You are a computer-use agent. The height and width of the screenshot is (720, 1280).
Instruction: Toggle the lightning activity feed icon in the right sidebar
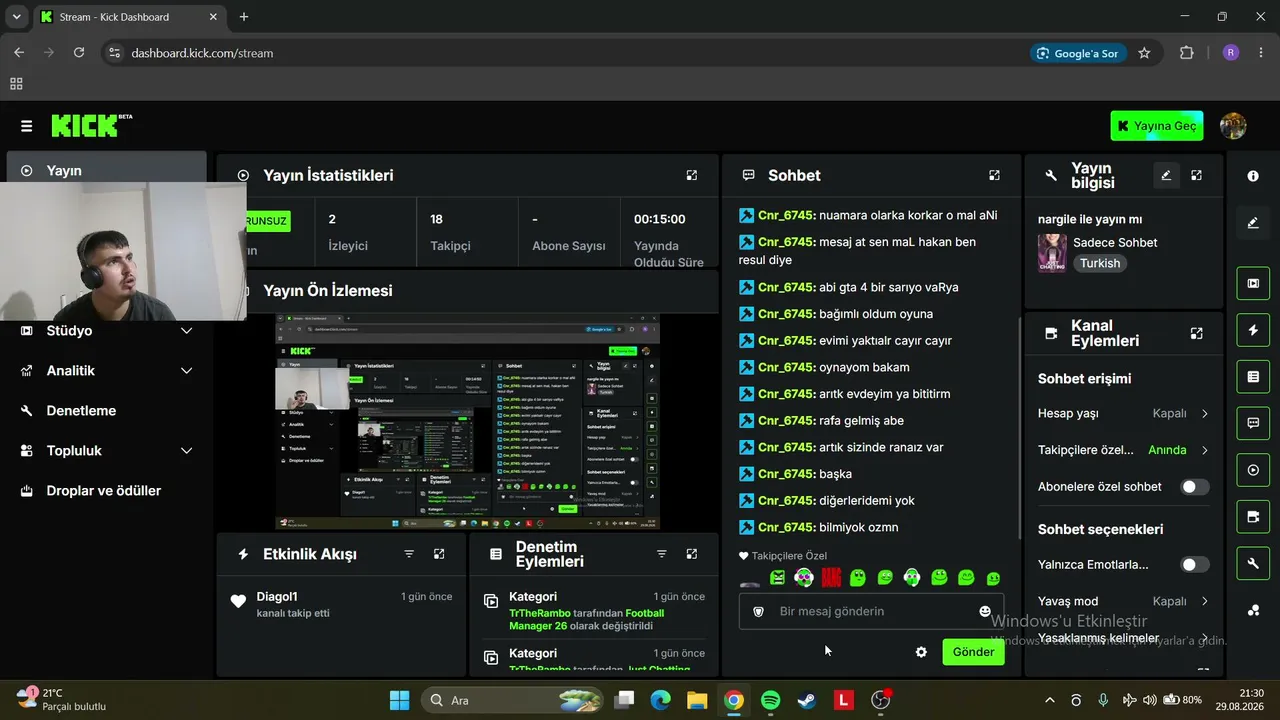[1253, 330]
